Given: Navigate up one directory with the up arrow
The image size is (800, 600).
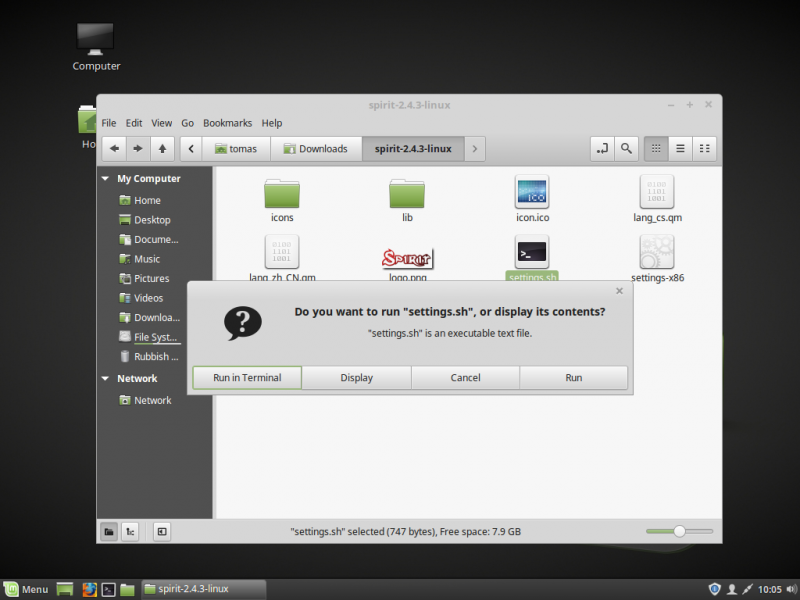Looking at the screenshot, I should pyautogui.click(x=162, y=148).
